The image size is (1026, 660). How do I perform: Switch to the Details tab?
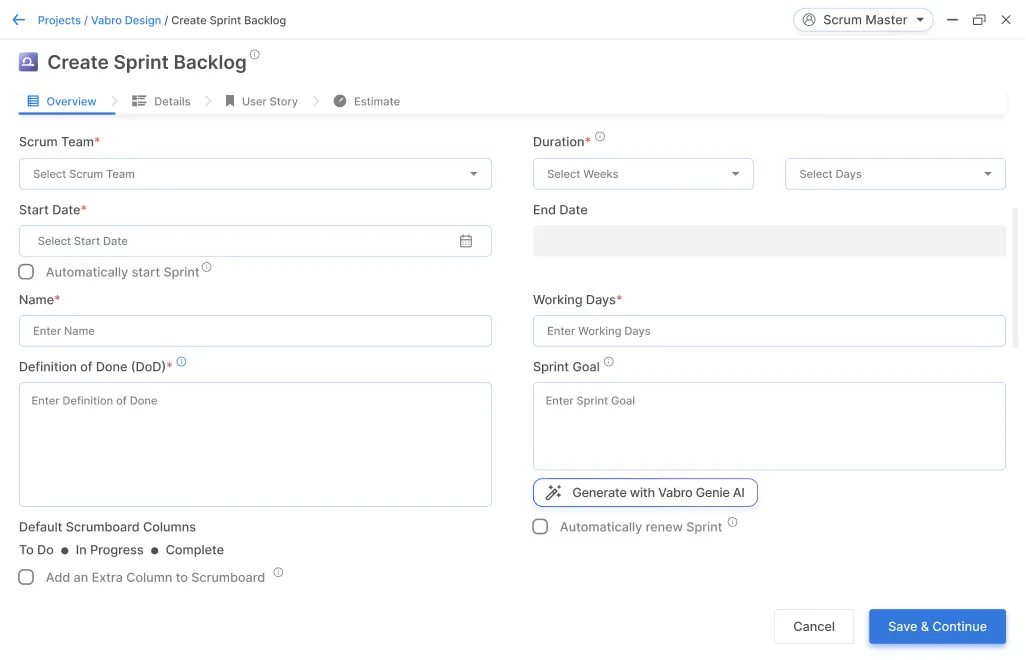tap(161, 101)
